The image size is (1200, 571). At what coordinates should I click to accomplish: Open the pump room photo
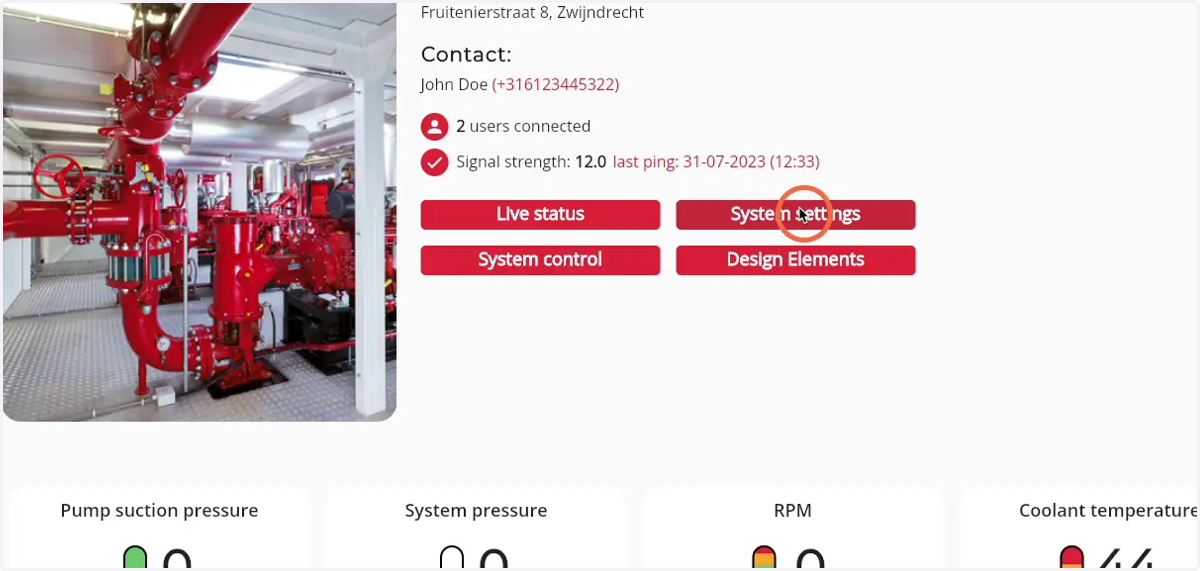tap(199, 210)
